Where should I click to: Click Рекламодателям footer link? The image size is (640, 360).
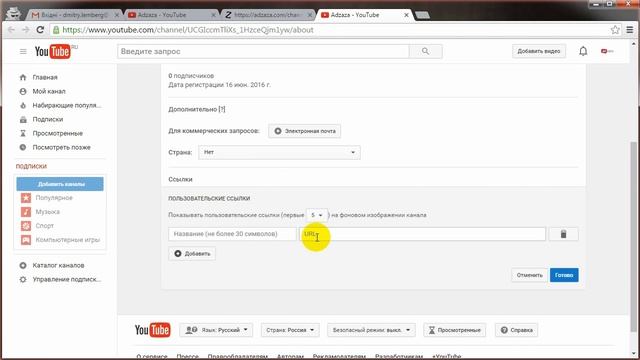(x=339, y=356)
